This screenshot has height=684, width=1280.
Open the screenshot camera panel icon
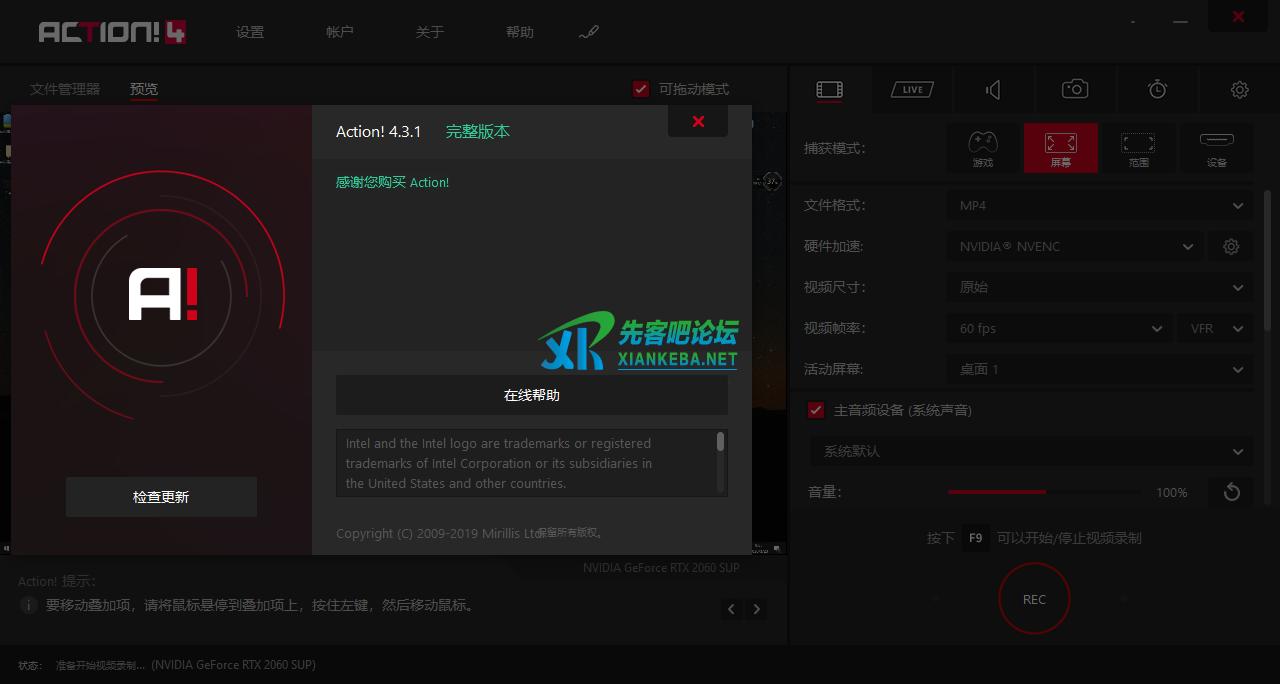[x=1073, y=89]
